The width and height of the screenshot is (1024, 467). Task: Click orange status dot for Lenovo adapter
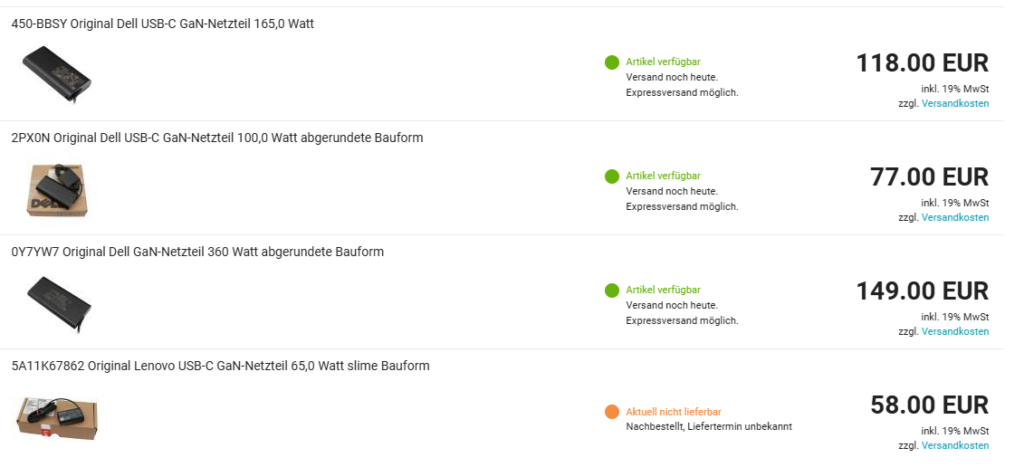pos(612,412)
